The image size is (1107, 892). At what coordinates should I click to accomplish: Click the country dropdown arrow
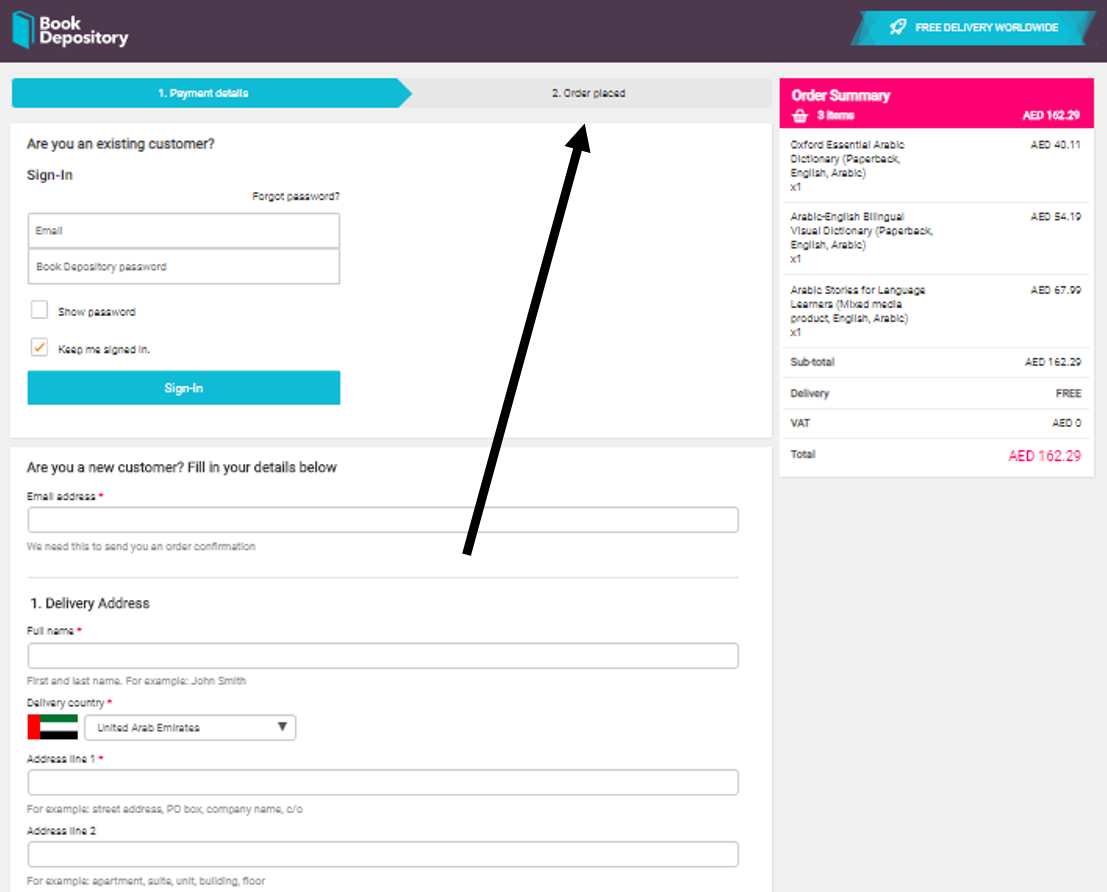click(x=283, y=727)
